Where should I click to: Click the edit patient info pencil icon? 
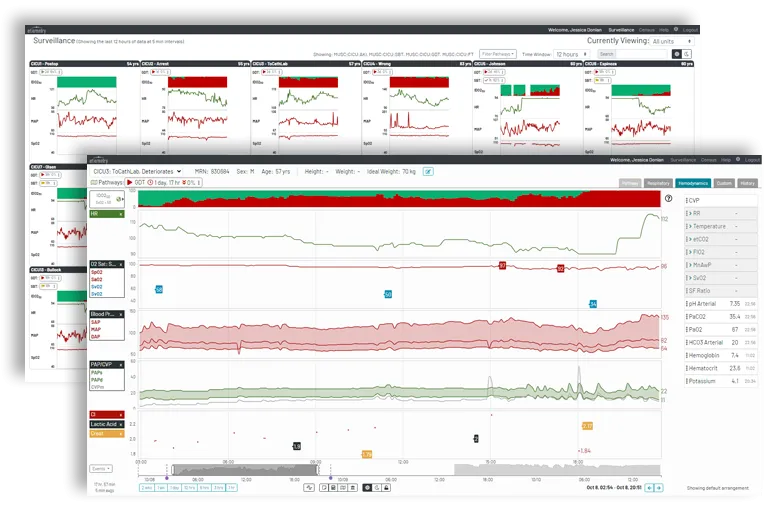[x=428, y=171]
